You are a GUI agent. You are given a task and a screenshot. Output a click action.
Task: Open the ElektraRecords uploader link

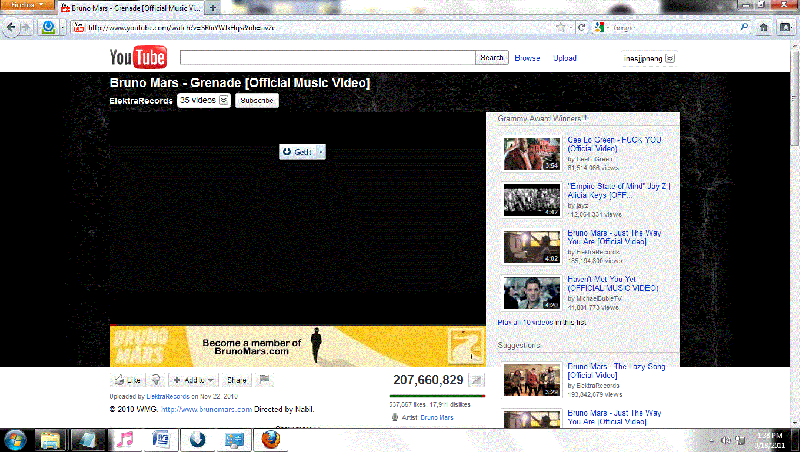tap(168, 396)
